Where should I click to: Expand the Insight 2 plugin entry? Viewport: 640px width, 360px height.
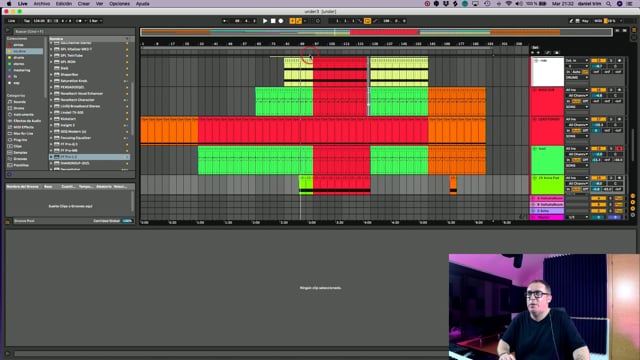[51, 125]
